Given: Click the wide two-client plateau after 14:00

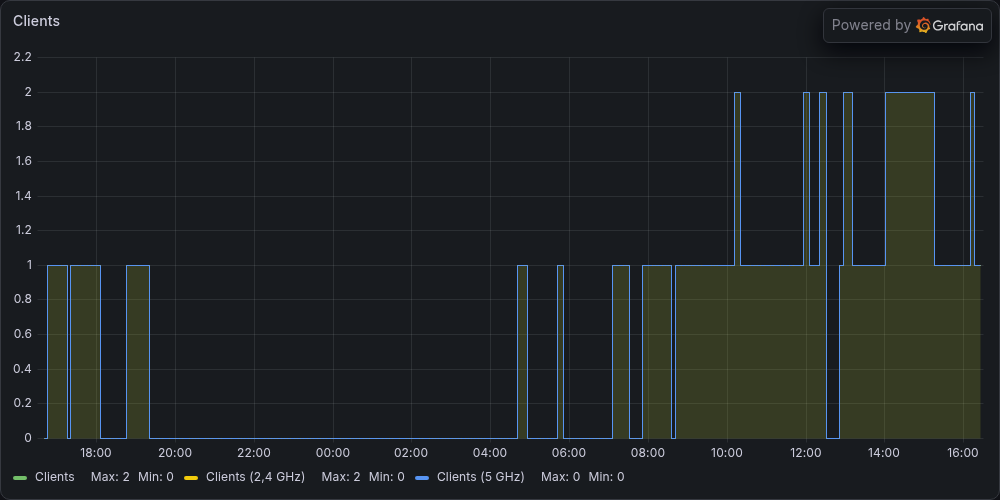Looking at the screenshot, I should pos(910,265).
